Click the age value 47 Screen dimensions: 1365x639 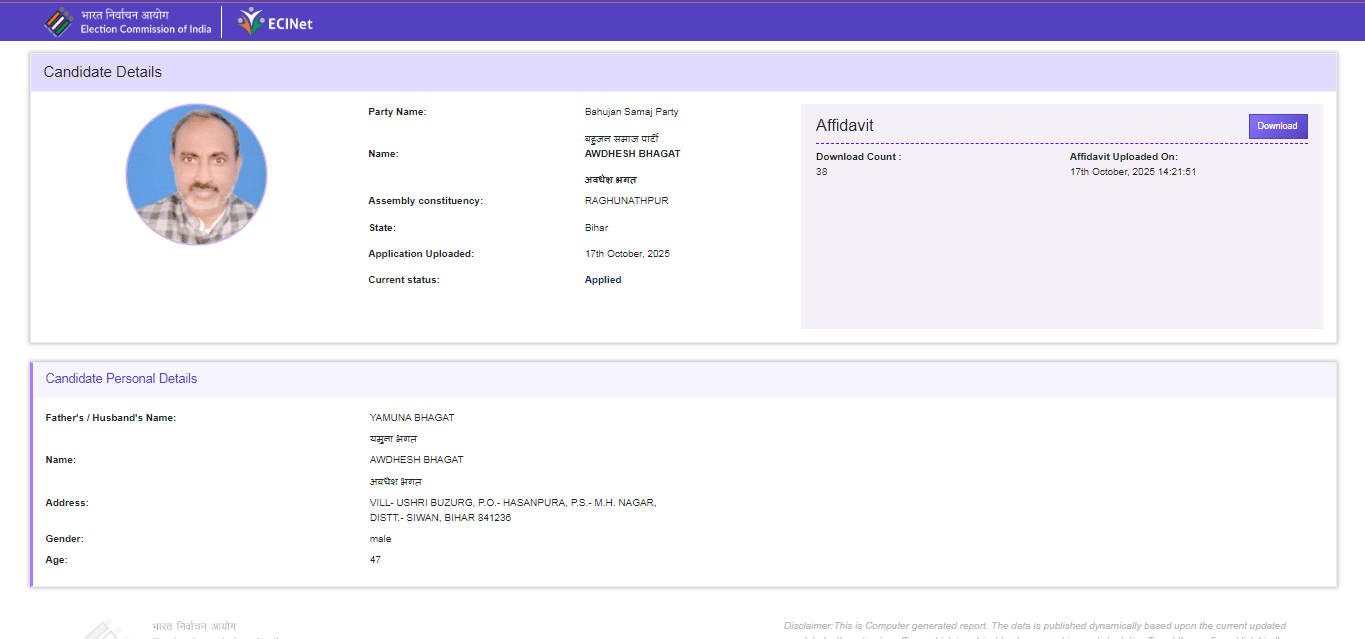point(375,560)
